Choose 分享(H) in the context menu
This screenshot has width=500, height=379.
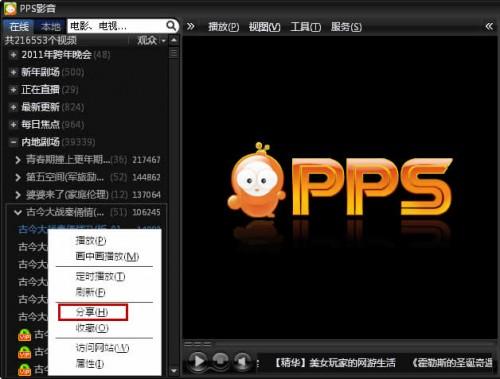(x=93, y=312)
